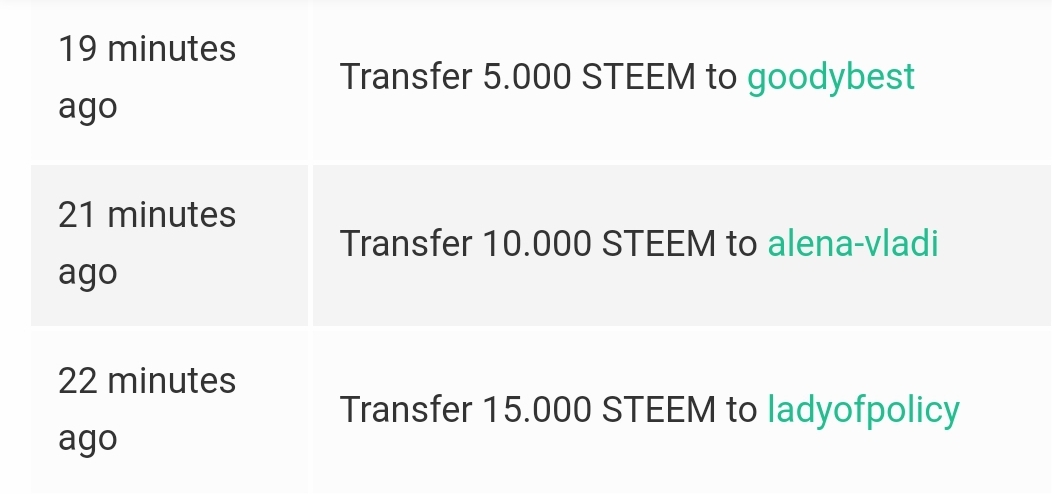1052x494 pixels.
Task: Select the 10.000 amount in second transfer
Action: (x=537, y=243)
